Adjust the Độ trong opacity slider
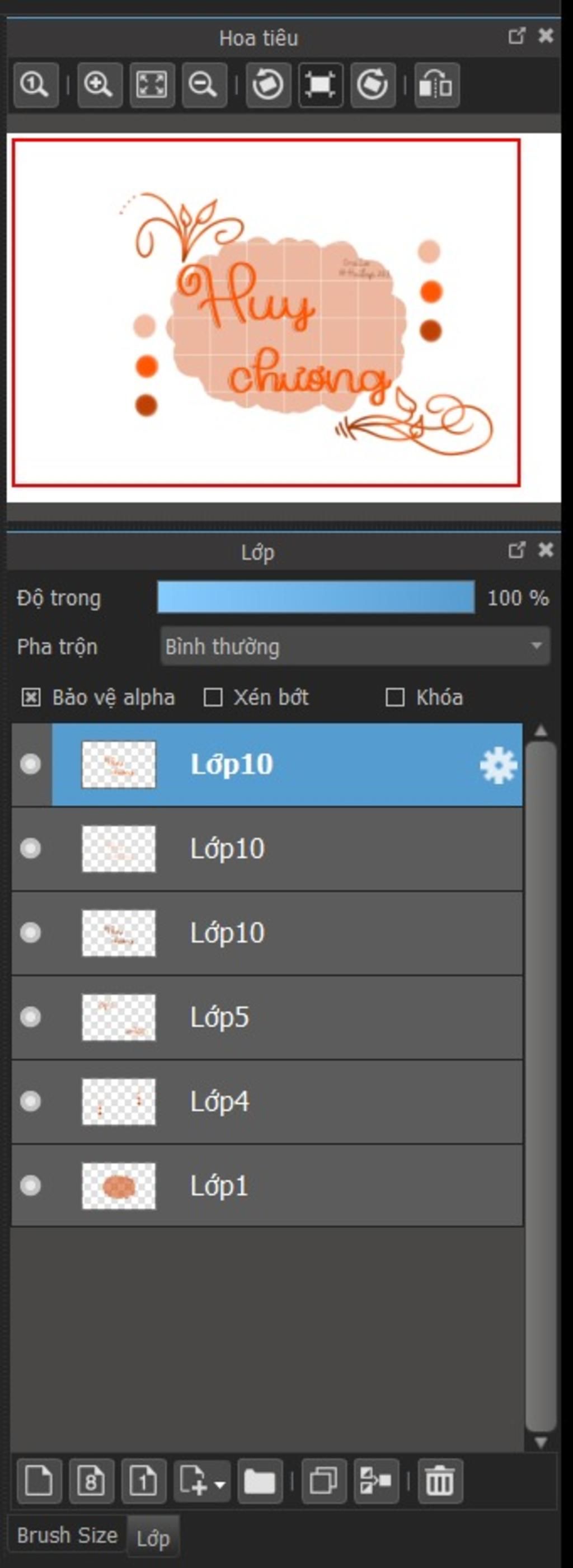 click(x=316, y=597)
